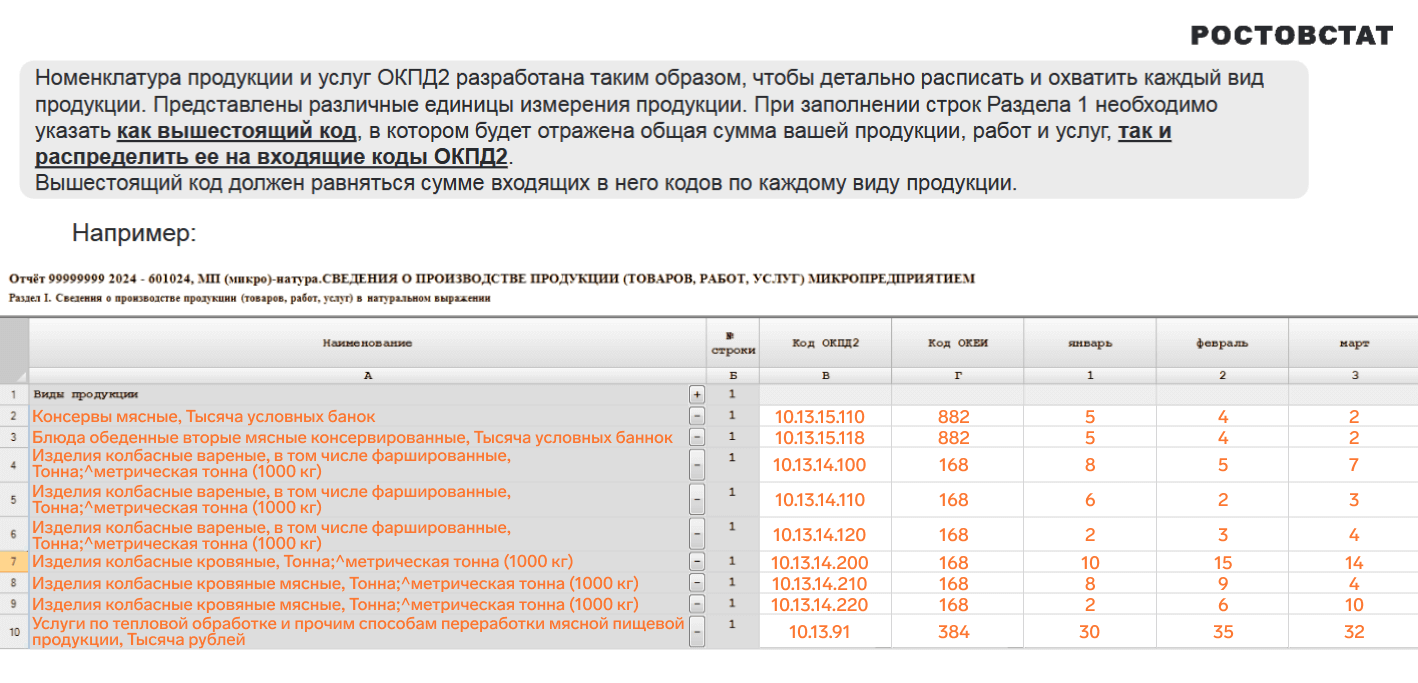Click OKPD2 code cell 10.13.14.120
1418x683 pixels.
pos(826,534)
